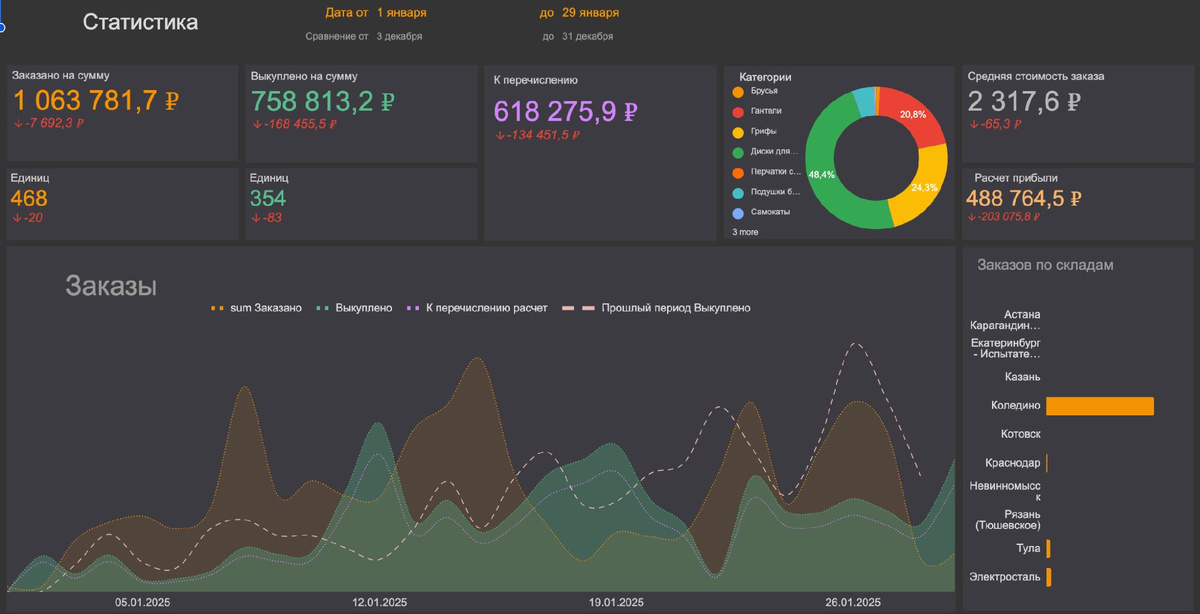Toggle 'Прошлый период Выкуплено' legend entry
This screenshot has height=614, width=1200.
[x=657, y=308]
